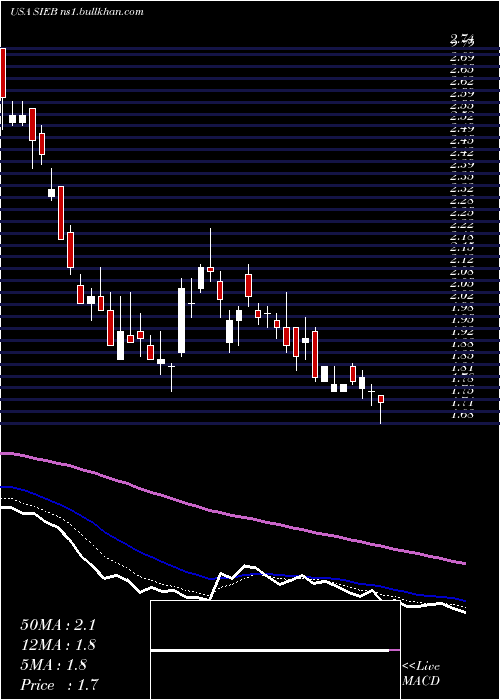Click the 1.71 price axis label
The height and width of the screenshot is (700, 500).
[462, 403]
